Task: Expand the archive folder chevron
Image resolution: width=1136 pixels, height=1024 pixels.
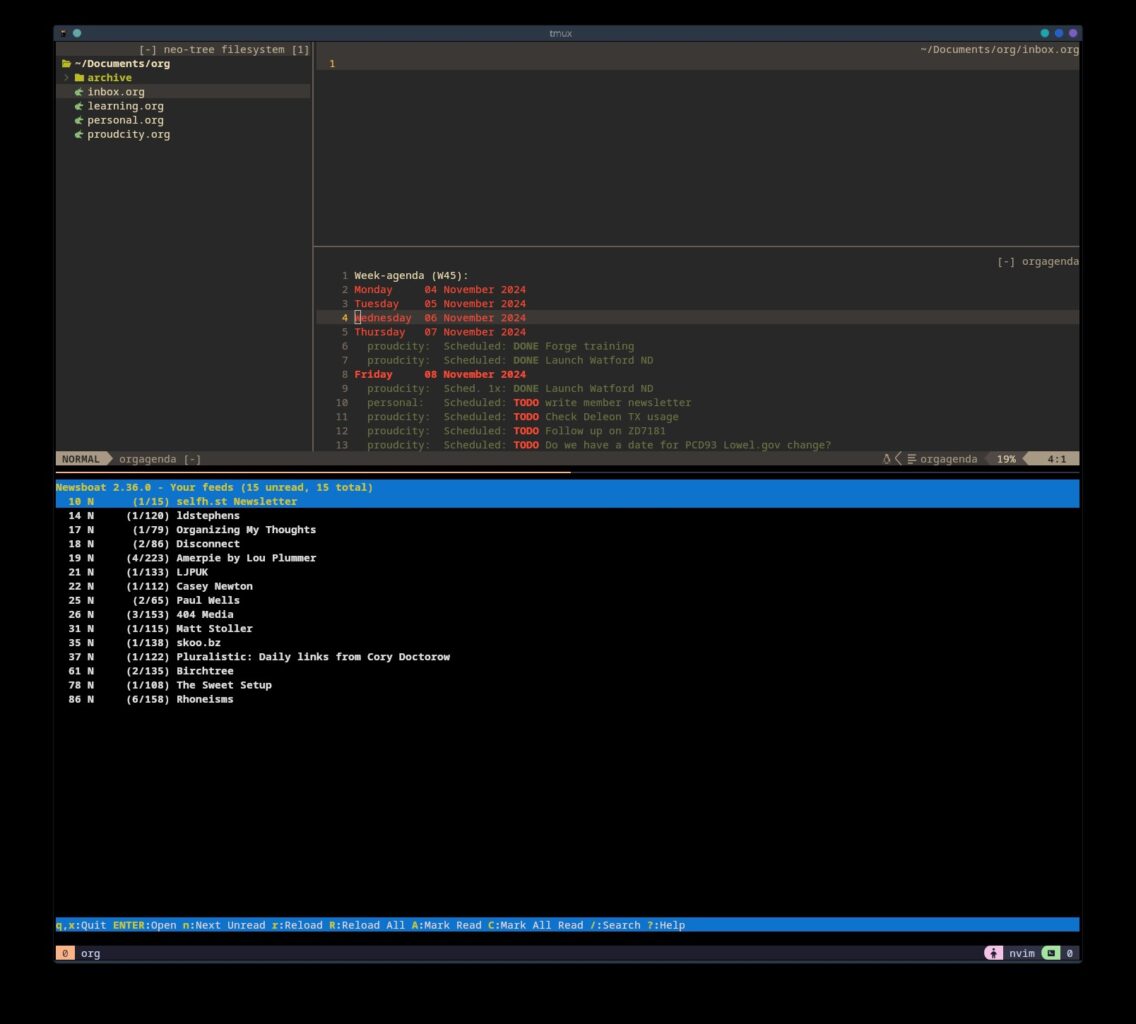Action: [x=67, y=78]
